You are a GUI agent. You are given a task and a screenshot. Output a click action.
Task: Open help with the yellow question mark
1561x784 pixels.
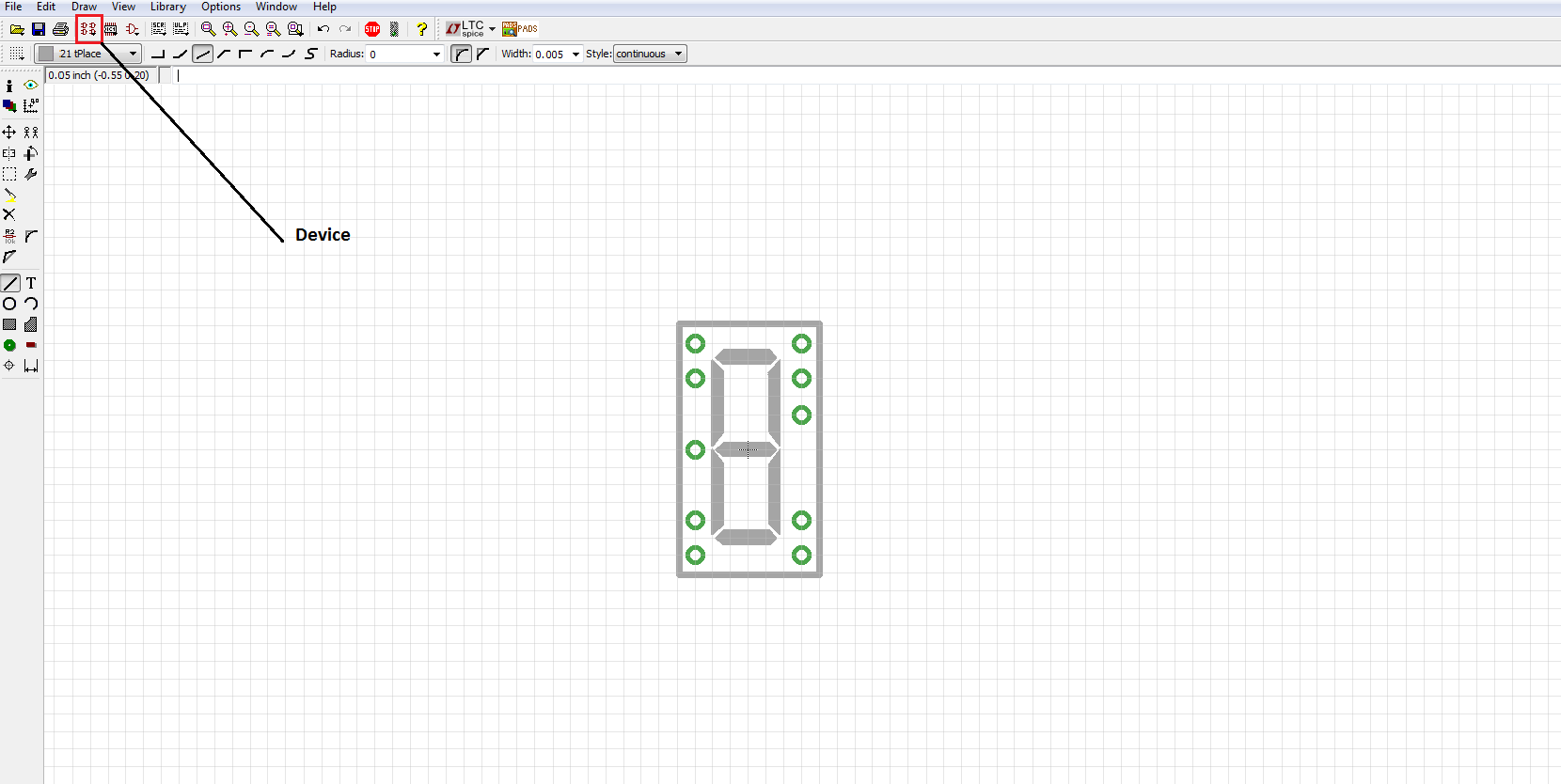pyautogui.click(x=422, y=29)
